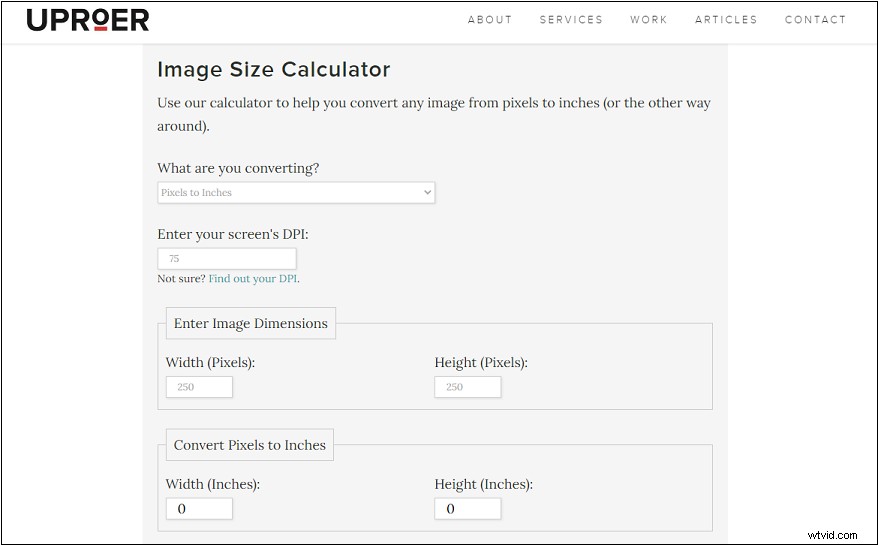Image resolution: width=878 pixels, height=545 pixels.
Task: Click the UPROER logo
Action: point(88,20)
